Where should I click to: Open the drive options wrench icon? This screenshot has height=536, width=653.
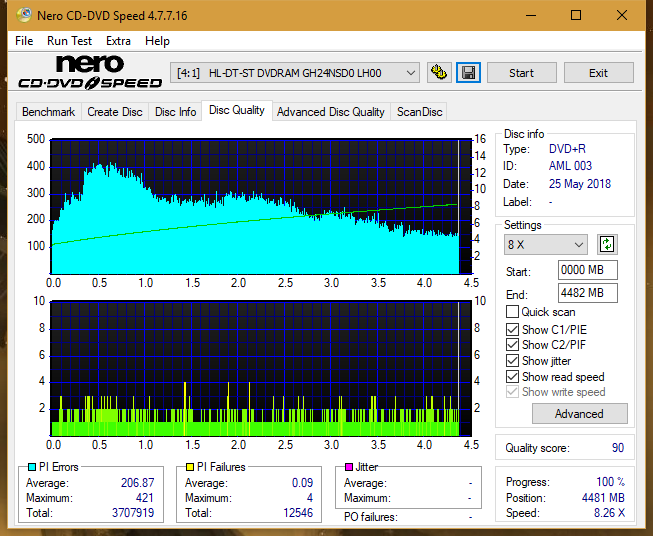coord(439,73)
